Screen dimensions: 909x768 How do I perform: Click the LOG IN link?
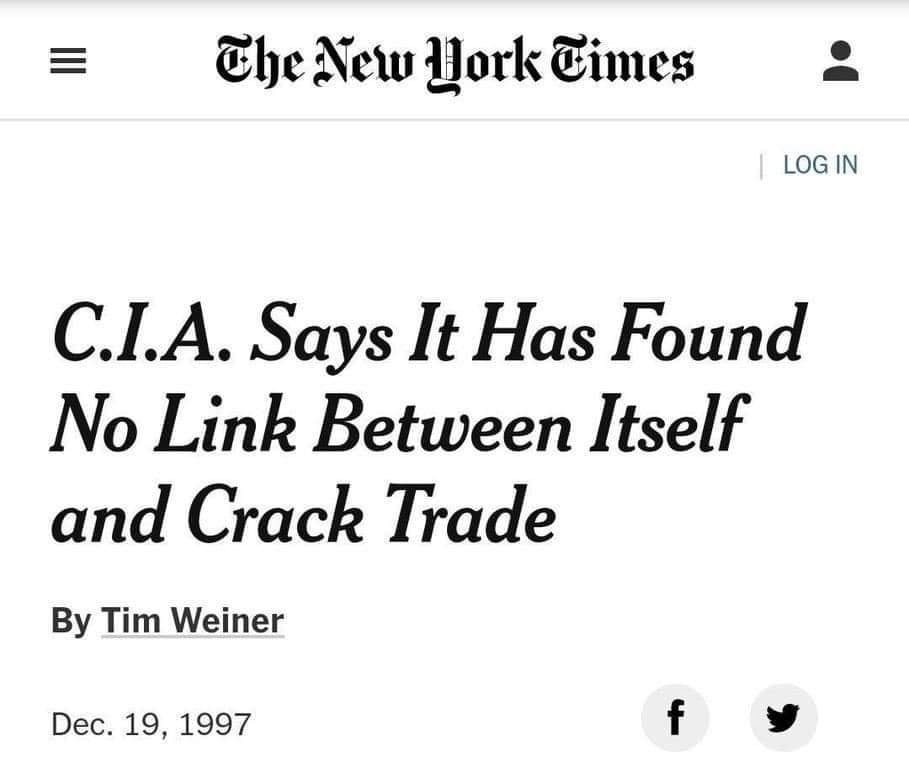point(819,165)
